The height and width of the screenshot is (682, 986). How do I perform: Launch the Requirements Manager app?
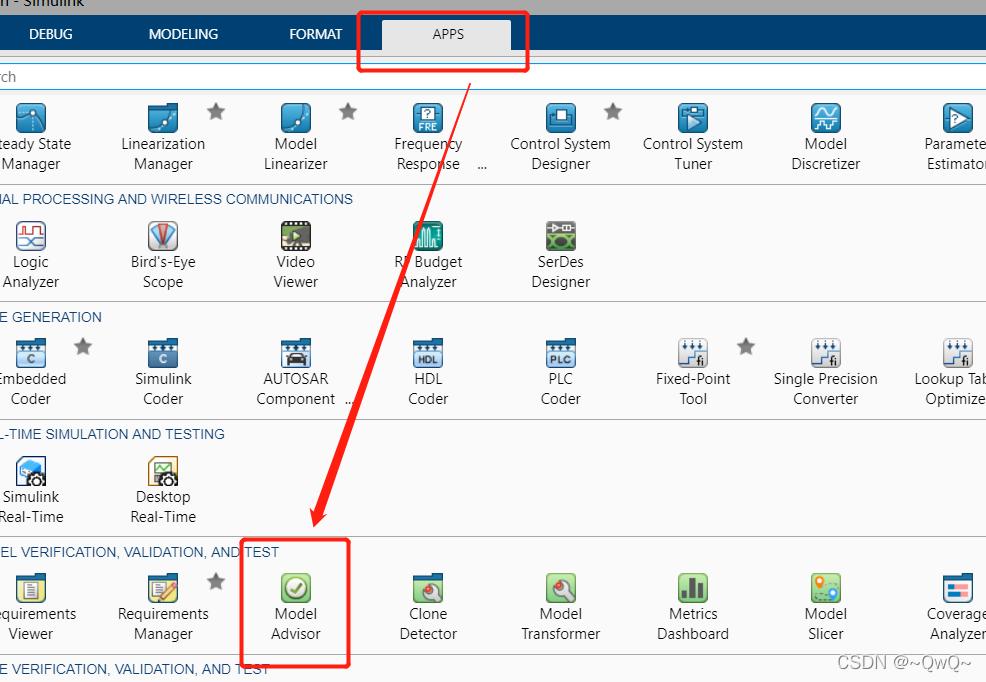click(163, 607)
